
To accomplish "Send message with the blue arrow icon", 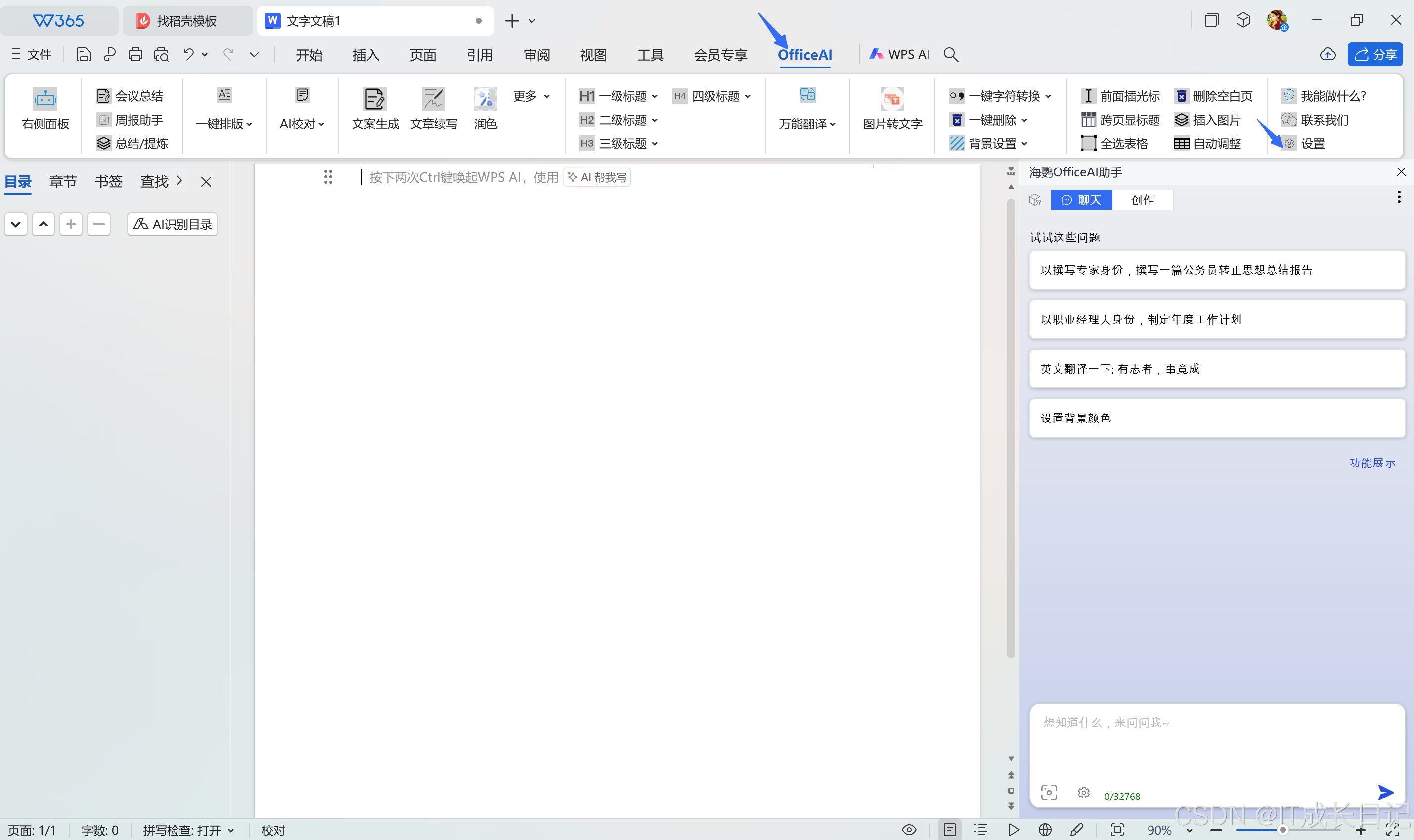I will tap(1385, 793).
